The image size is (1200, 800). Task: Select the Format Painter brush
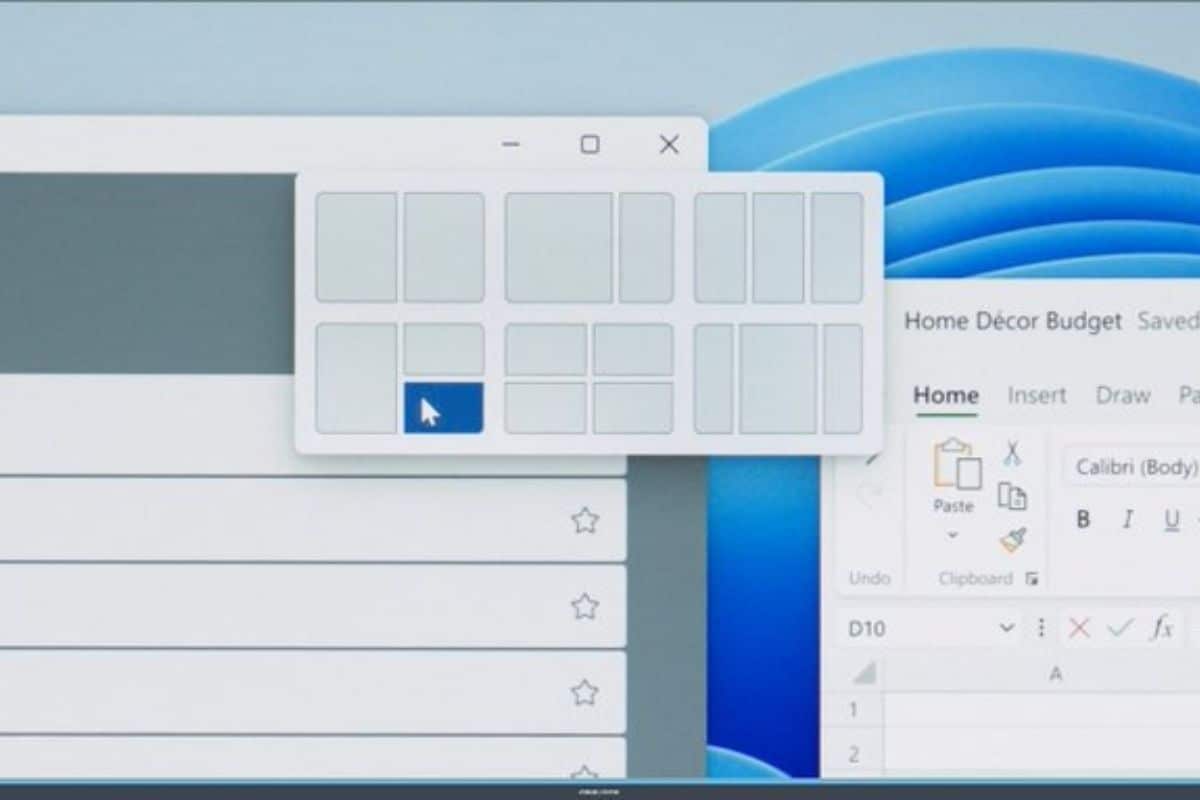click(1012, 539)
